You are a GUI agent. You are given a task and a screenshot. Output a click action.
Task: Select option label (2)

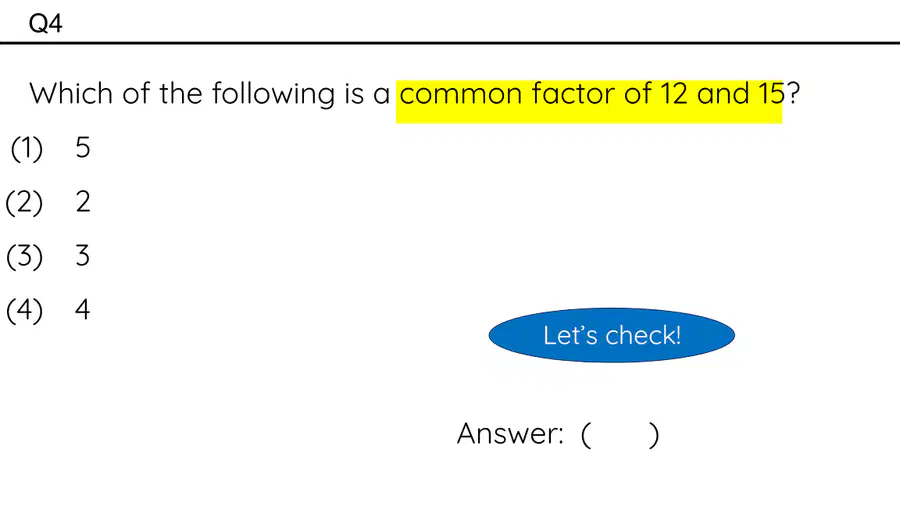click(24, 203)
